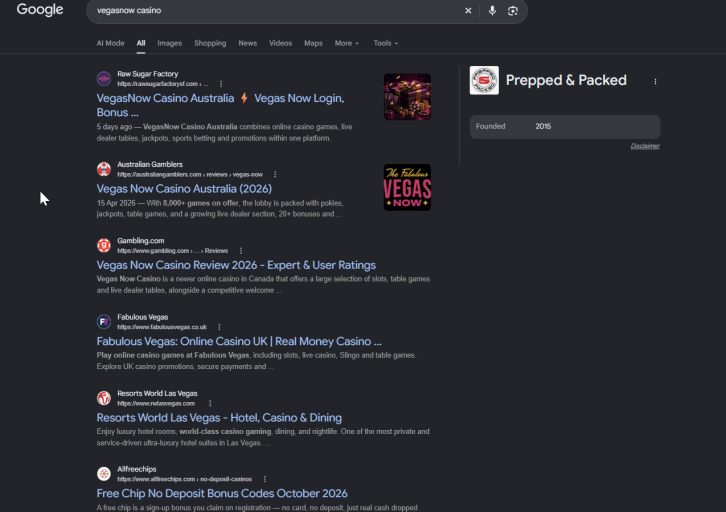726x512 pixels.
Task: Open Resorts World Las Vegas Hotel link
Action: (x=219, y=418)
